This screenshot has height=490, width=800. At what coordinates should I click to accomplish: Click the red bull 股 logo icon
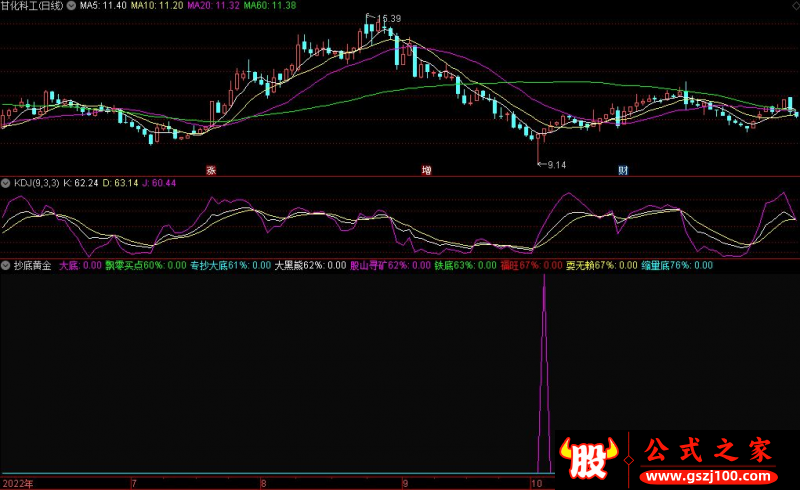589,456
